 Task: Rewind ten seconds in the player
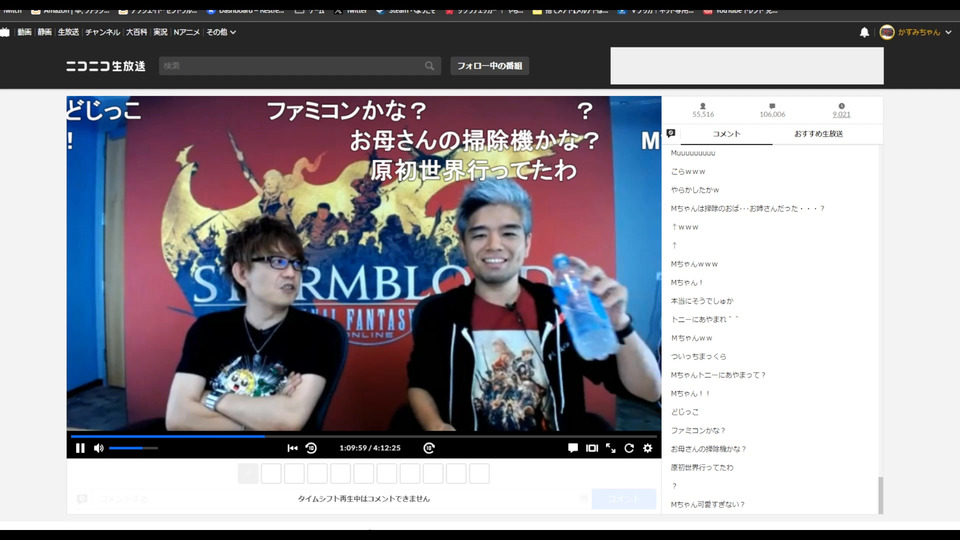(x=311, y=448)
